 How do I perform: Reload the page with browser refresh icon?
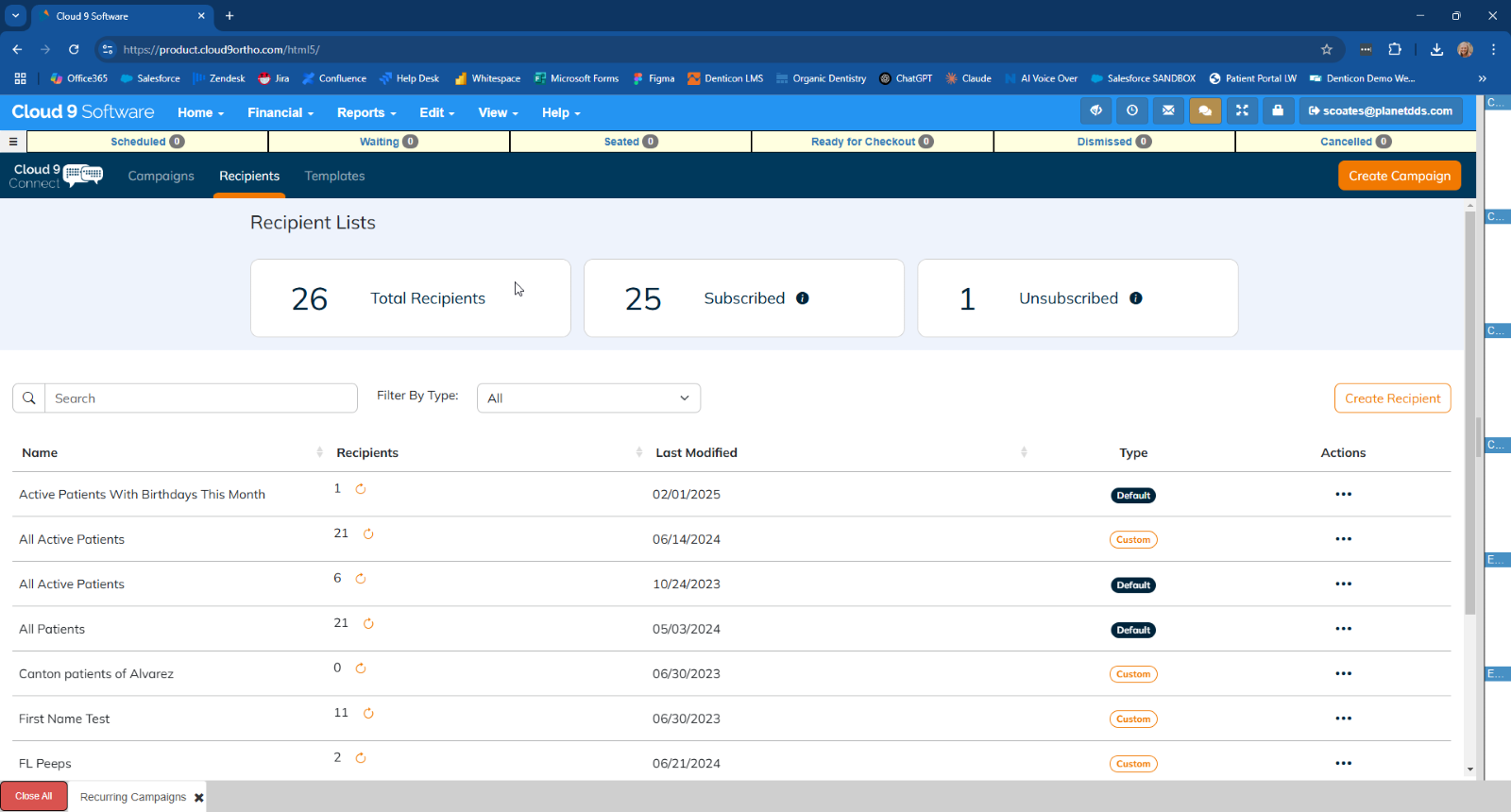click(74, 49)
